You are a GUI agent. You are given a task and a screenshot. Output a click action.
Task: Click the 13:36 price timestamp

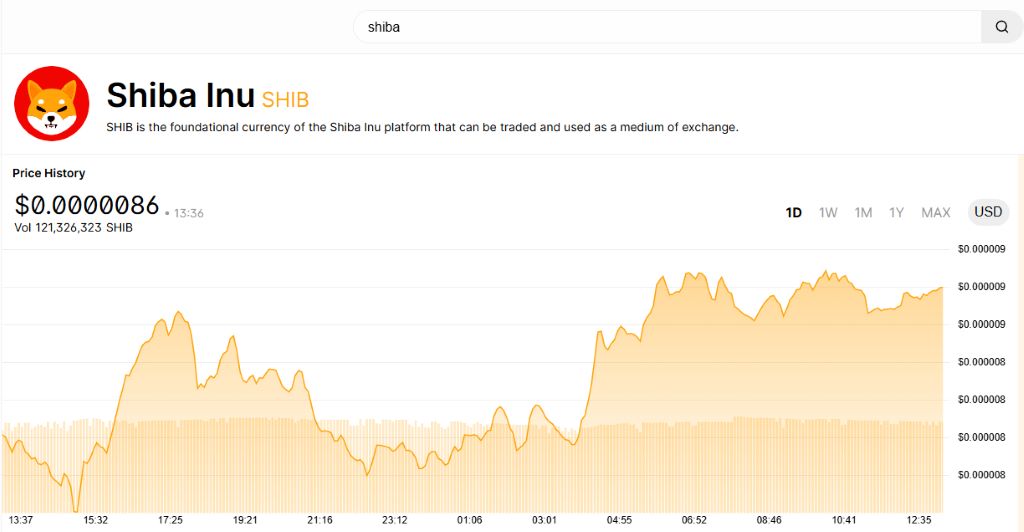coord(189,213)
